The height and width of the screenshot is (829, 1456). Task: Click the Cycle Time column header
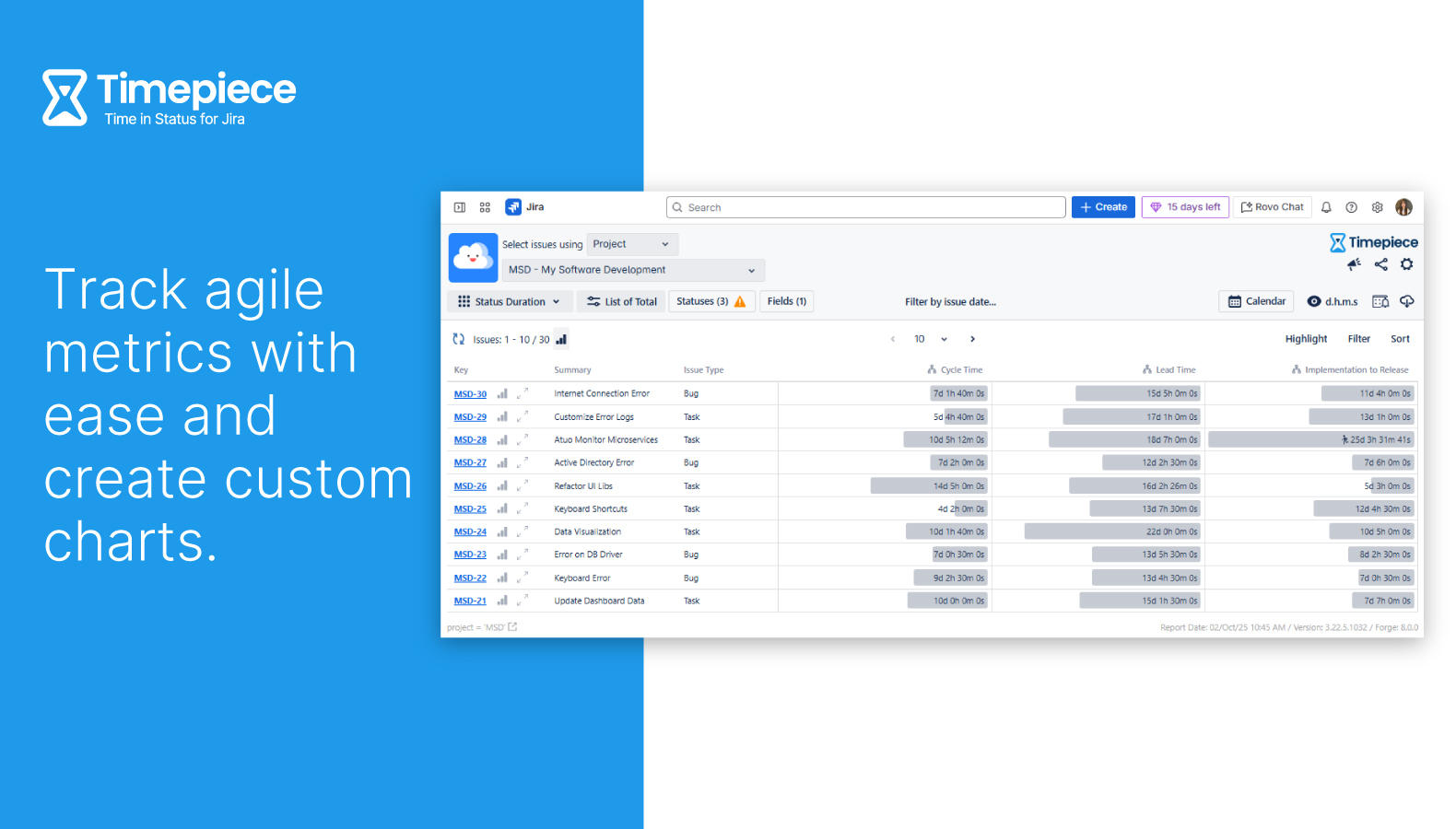point(955,370)
